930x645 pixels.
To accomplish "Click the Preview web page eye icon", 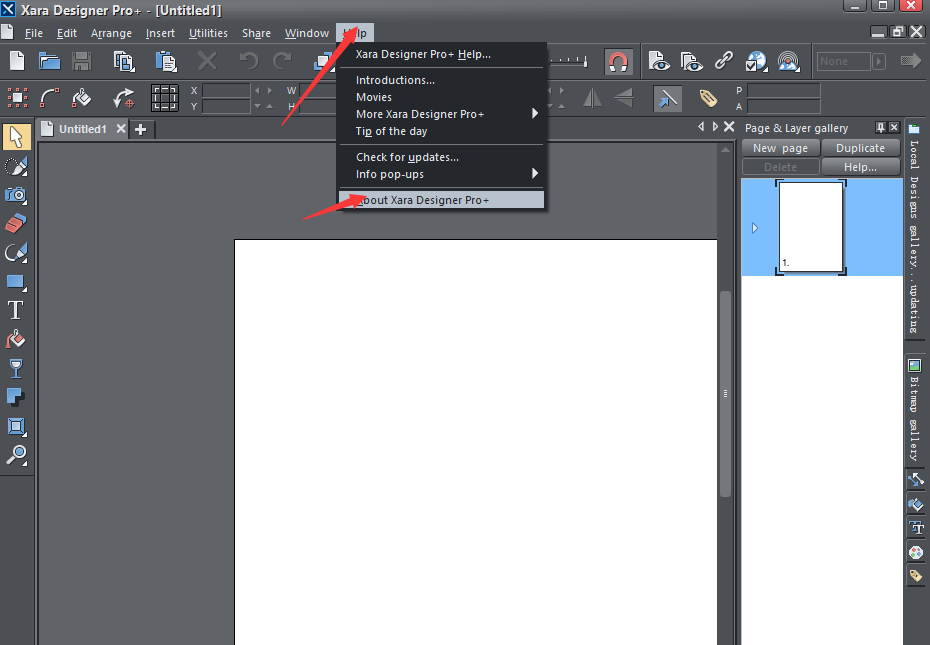I will pos(659,61).
